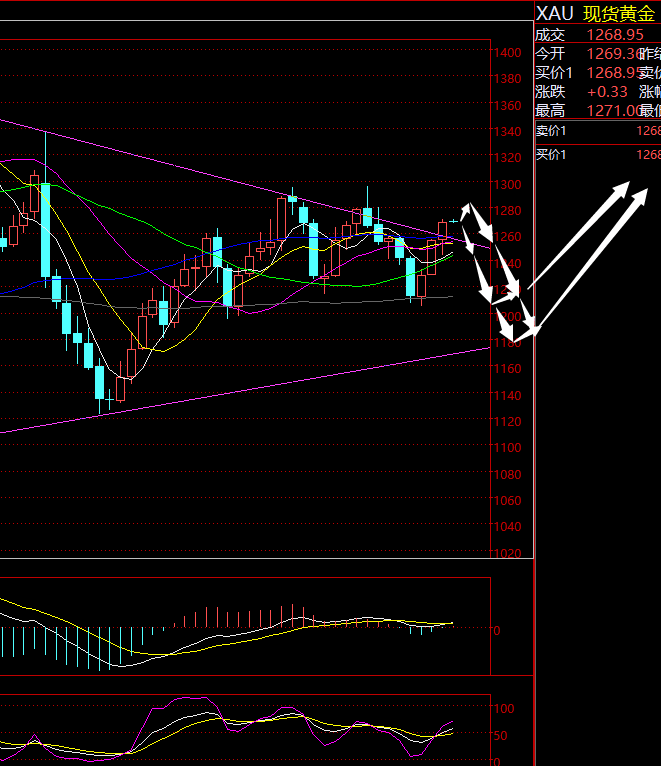661x766 pixels.
Task: Click the 1160 price axis label
Action: pos(507,369)
